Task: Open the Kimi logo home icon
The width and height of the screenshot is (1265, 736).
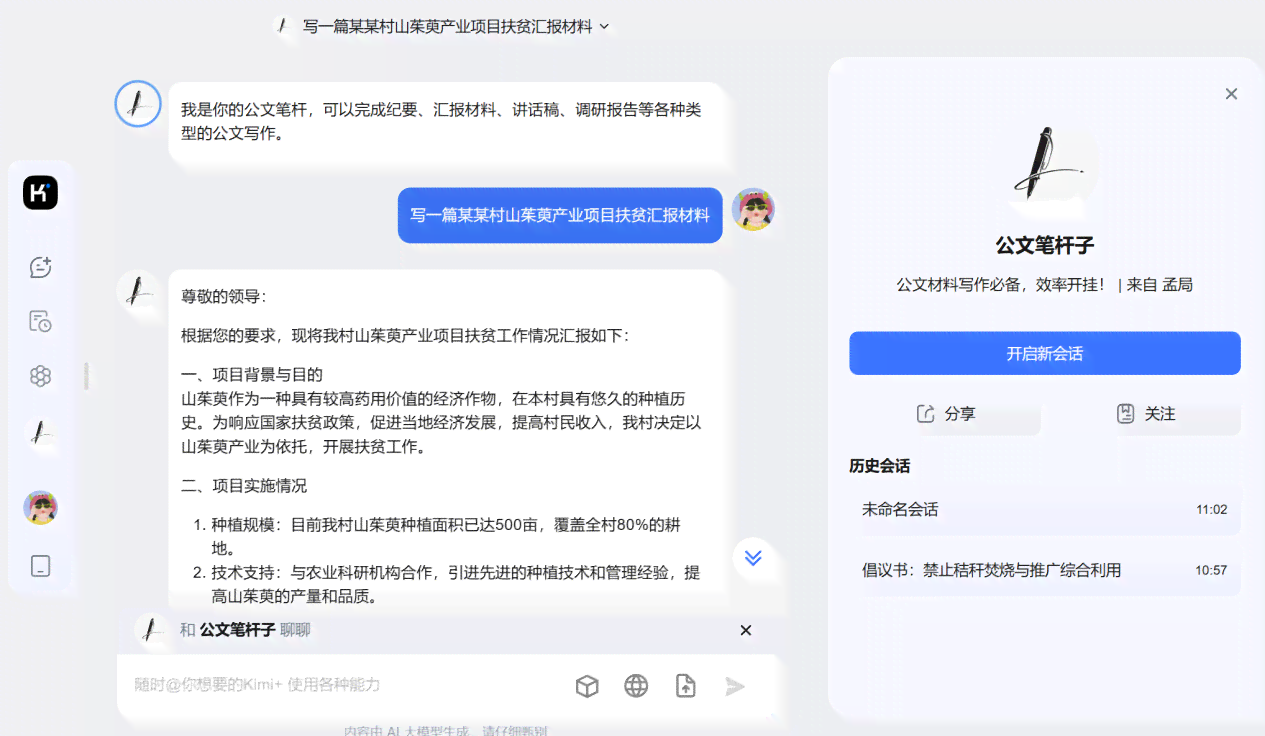Action: point(40,192)
